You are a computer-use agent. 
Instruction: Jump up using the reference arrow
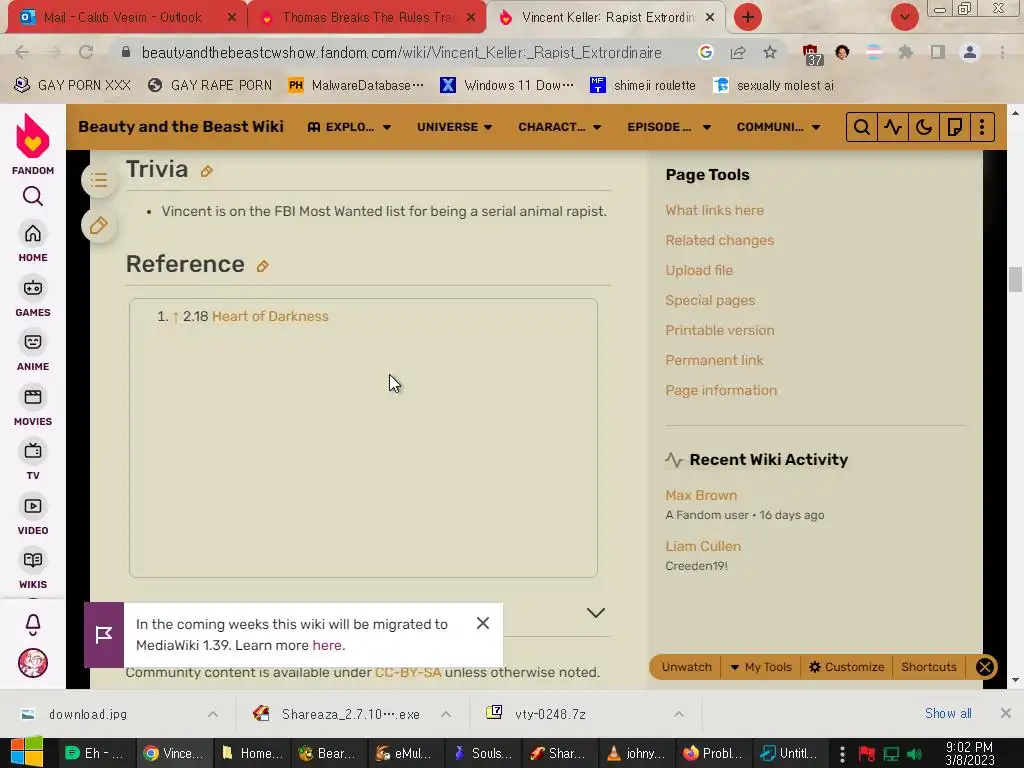pyautogui.click(x=175, y=317)
